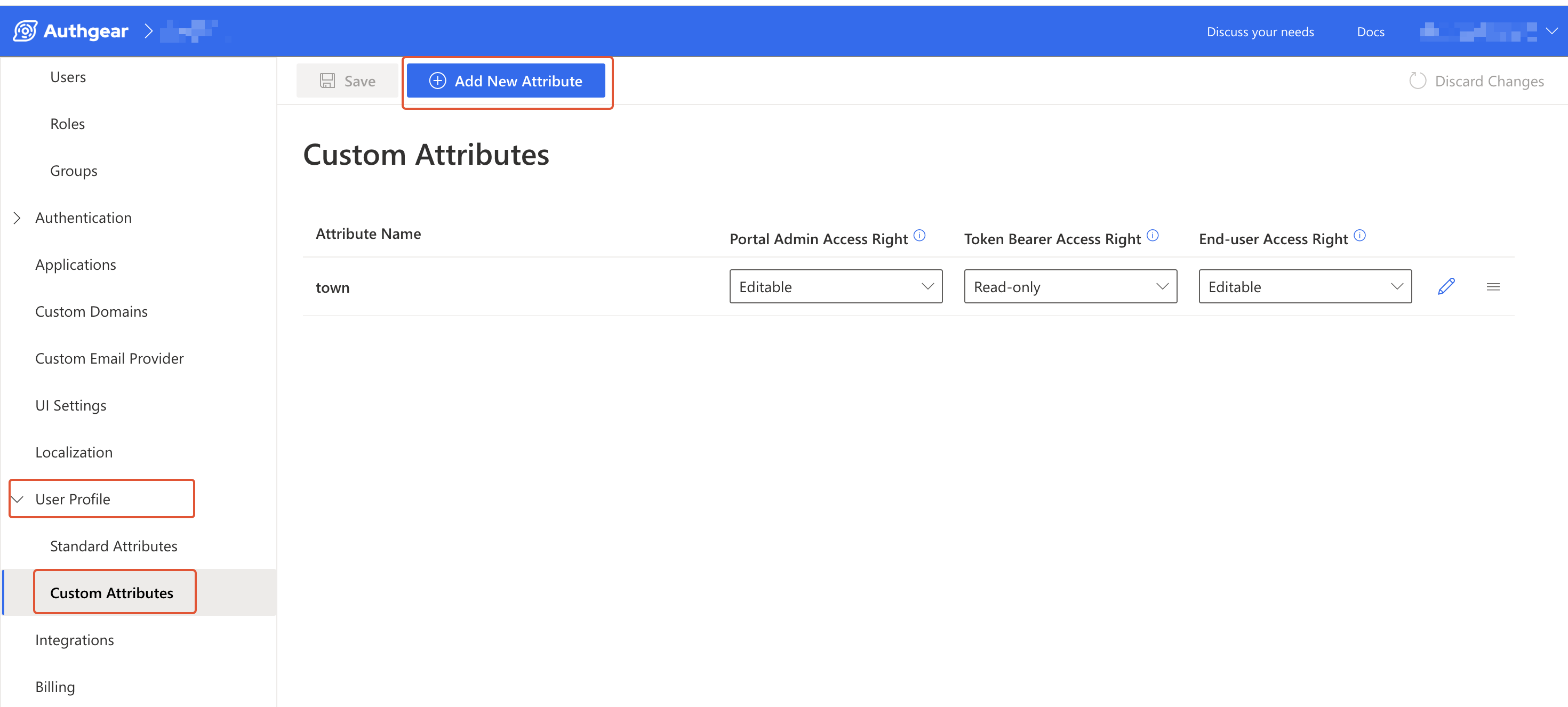Expand the Authentication sidebar section
1568x707 pixels.
[17, 218]
